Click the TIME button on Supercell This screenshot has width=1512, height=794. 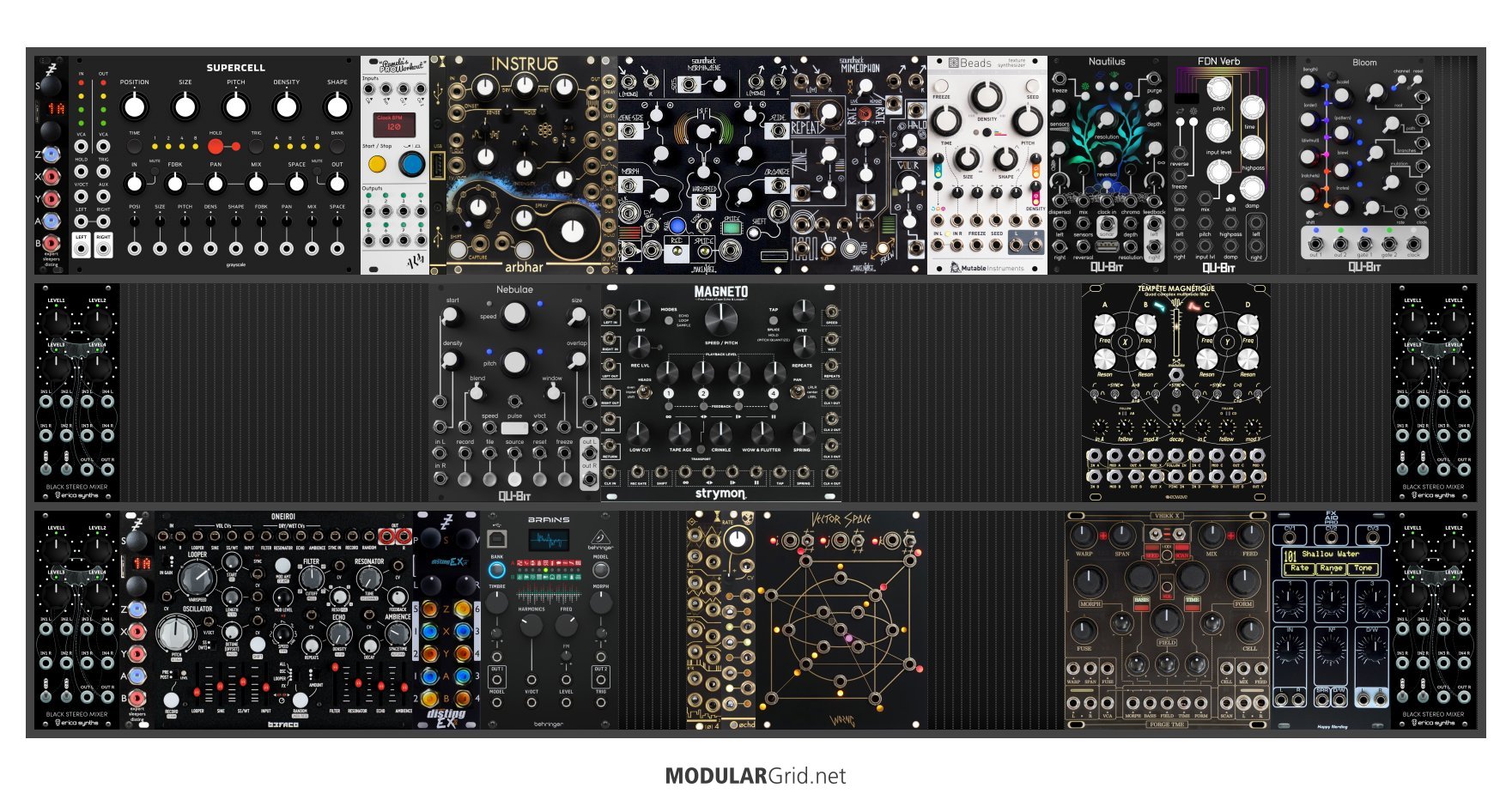[135, 146]
